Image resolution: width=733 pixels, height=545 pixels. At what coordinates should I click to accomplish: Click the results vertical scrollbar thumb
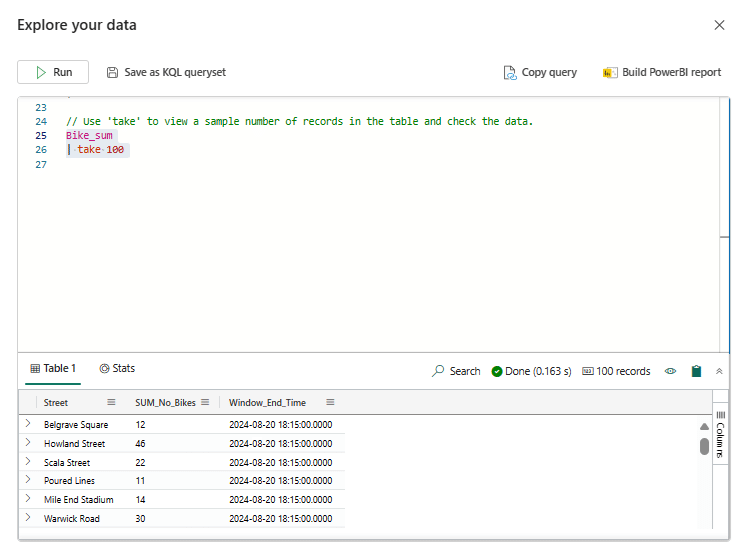coord(704,446)
